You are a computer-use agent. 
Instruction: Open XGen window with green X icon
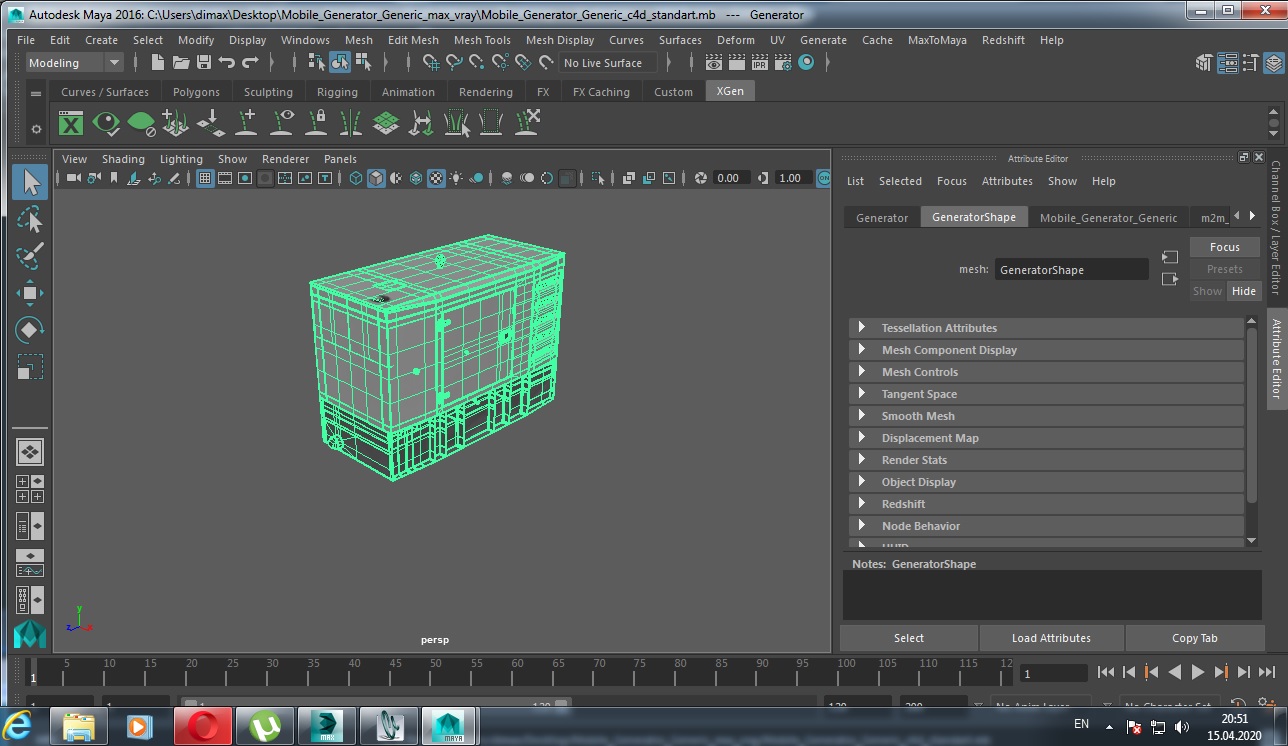coord(71,123)
